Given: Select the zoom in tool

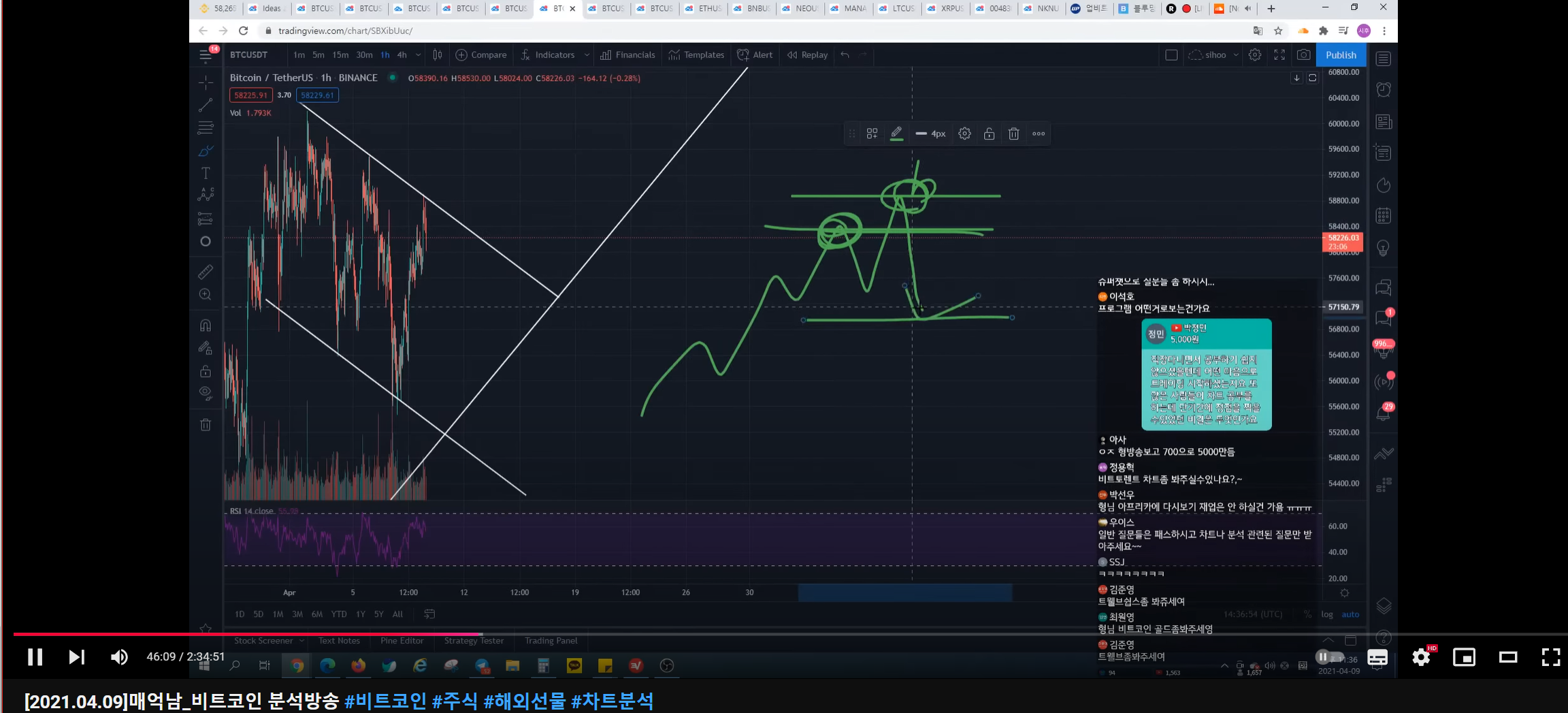Looking at the screenshot, I should 206,294.
